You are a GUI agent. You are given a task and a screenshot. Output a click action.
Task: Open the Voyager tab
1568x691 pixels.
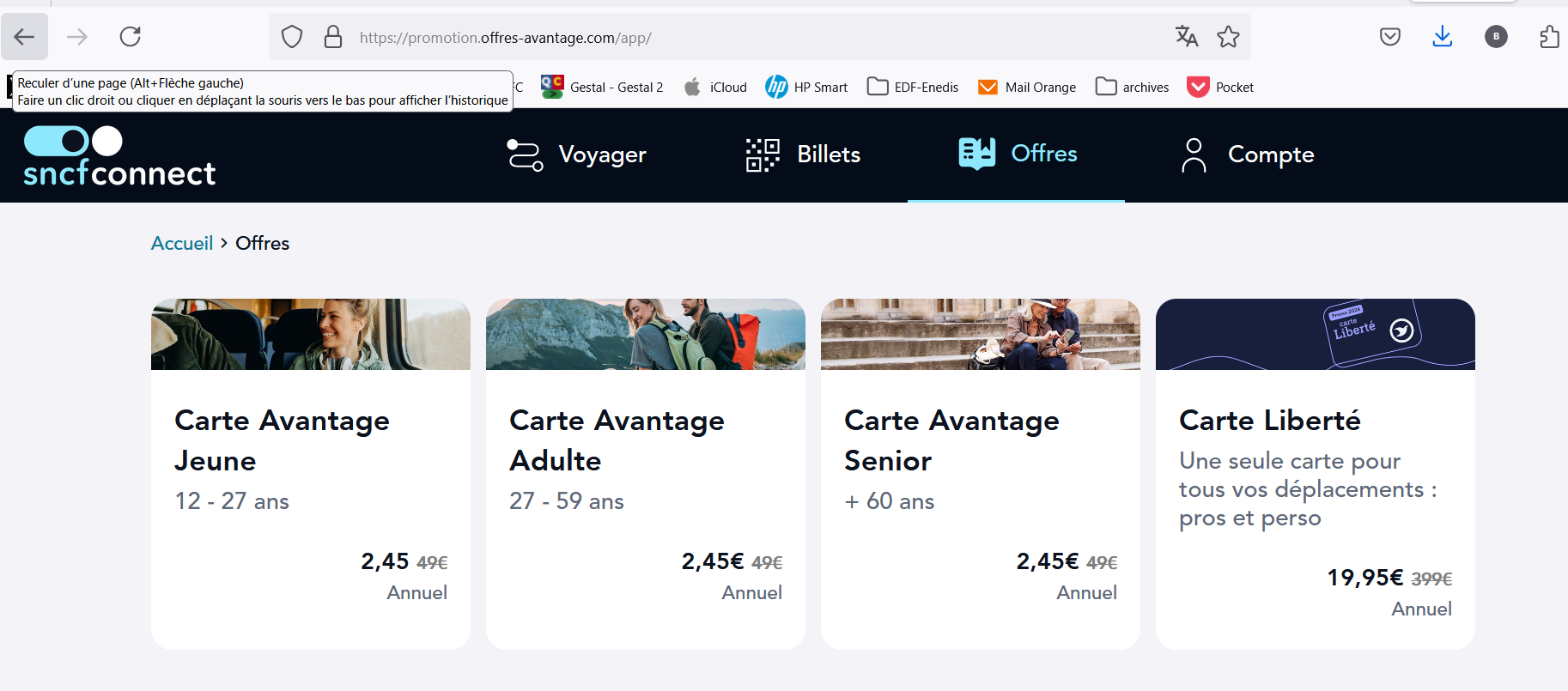(576, 155)
